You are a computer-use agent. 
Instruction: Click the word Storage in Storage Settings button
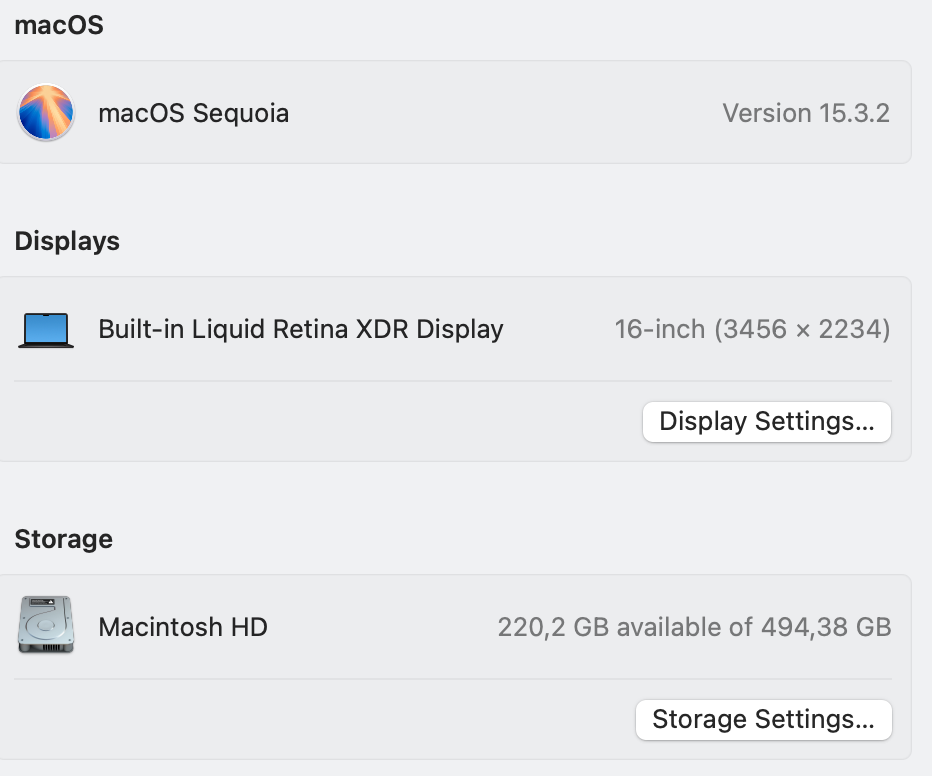pyautogui.click(x=700, y=720)
